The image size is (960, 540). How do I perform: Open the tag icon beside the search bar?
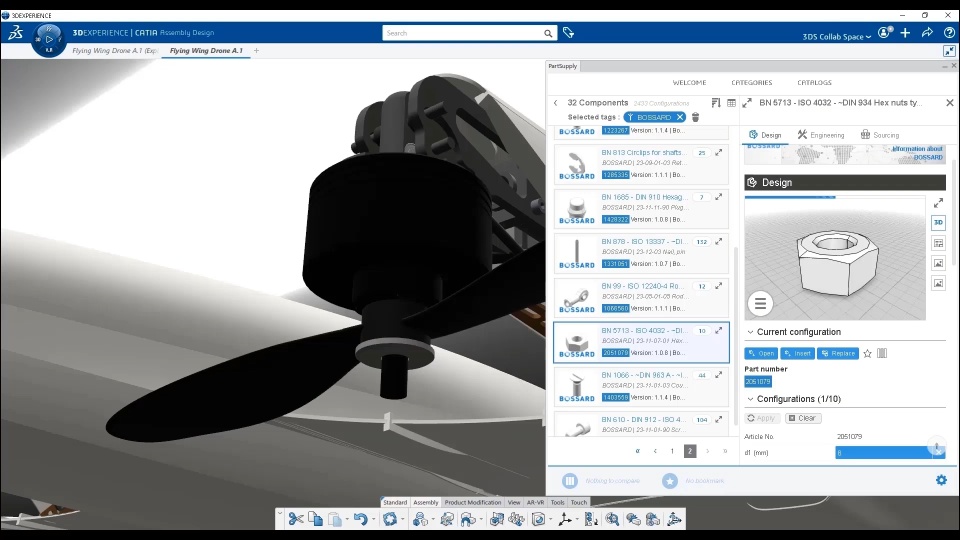tap(569, 33)
